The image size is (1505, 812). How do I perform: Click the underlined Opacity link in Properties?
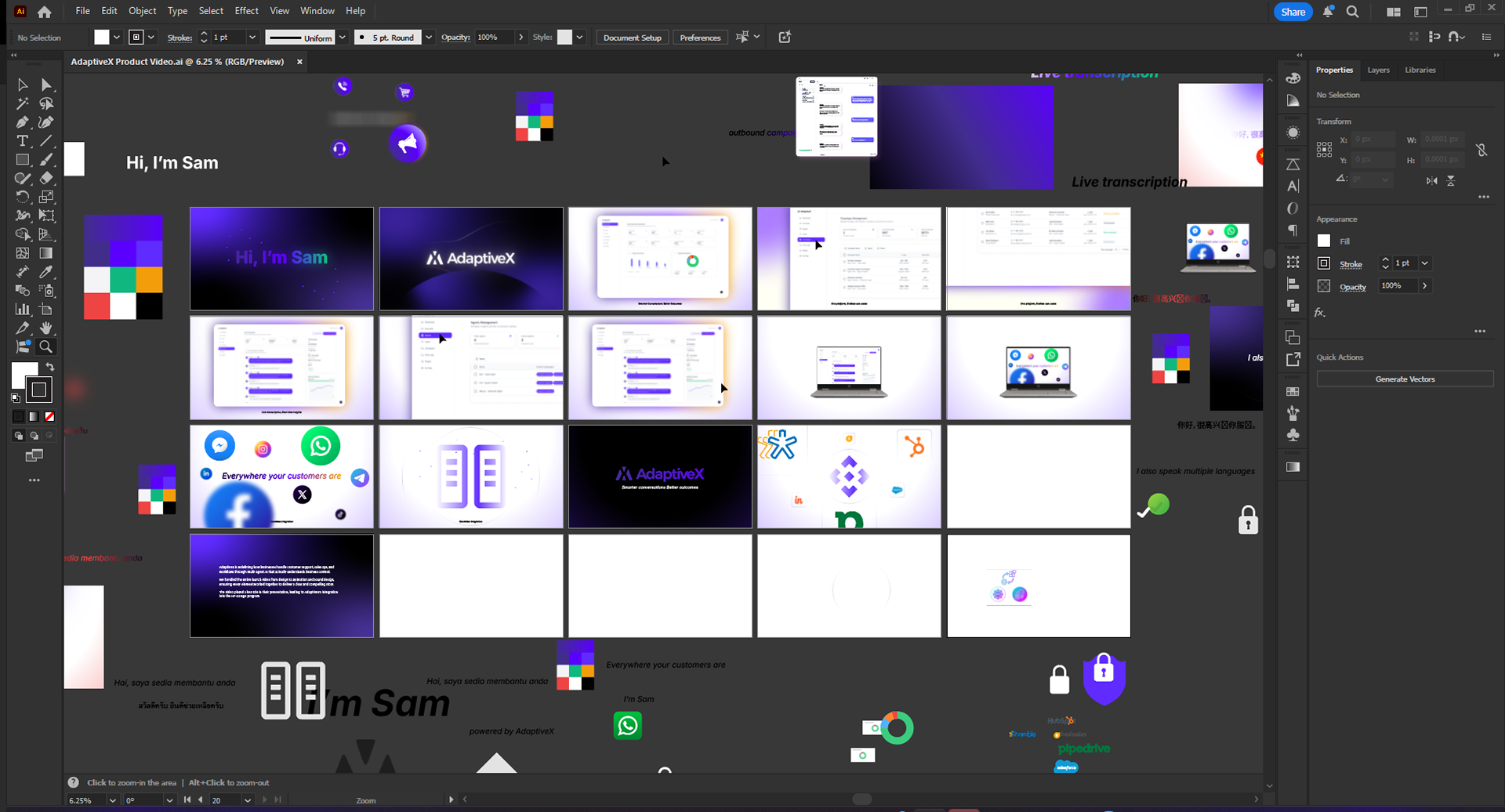tap(1352, 287)
